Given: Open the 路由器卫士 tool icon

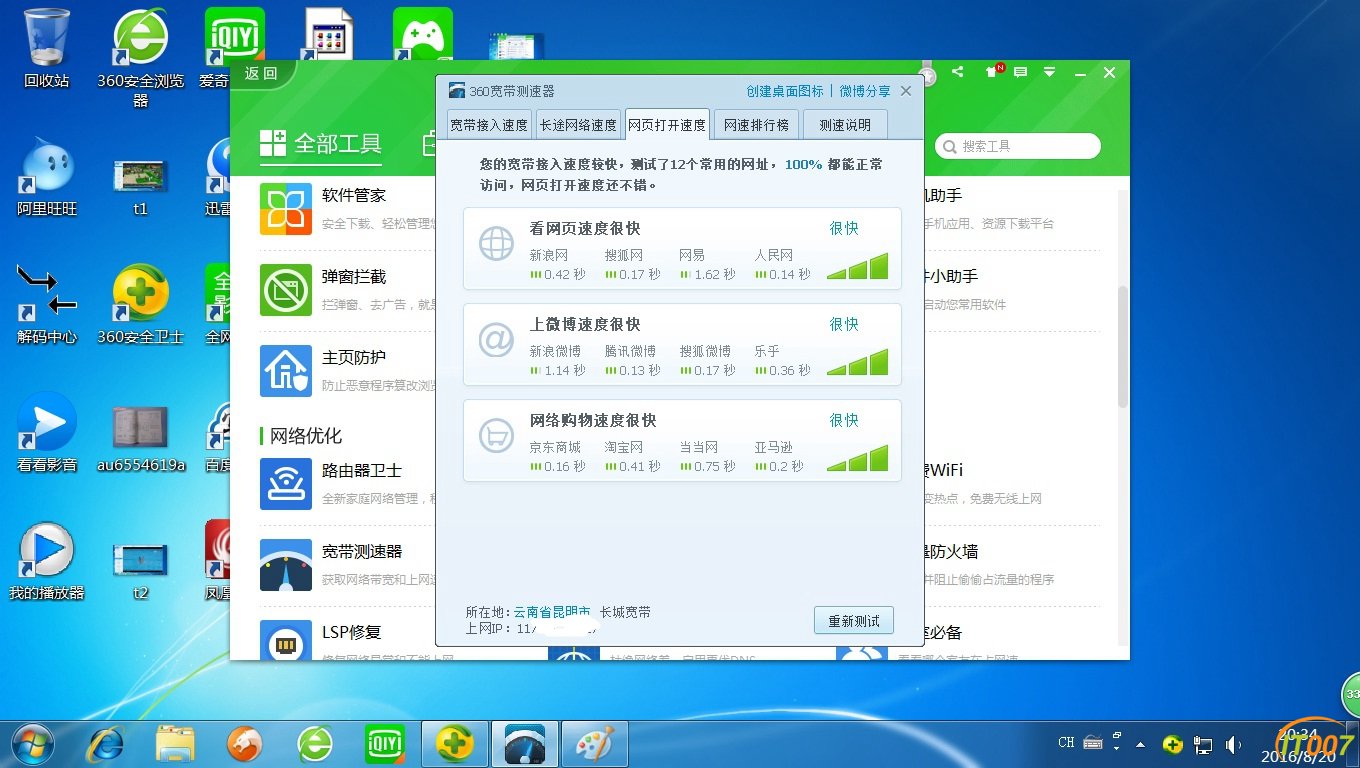Looking at the screenshot, I should 286,484.
